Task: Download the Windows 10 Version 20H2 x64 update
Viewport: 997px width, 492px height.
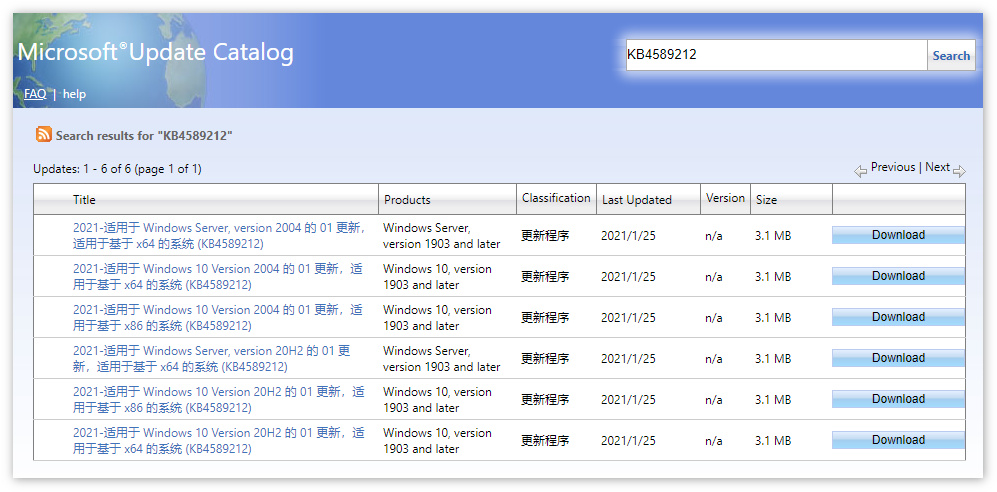Action: coord(897,440)
